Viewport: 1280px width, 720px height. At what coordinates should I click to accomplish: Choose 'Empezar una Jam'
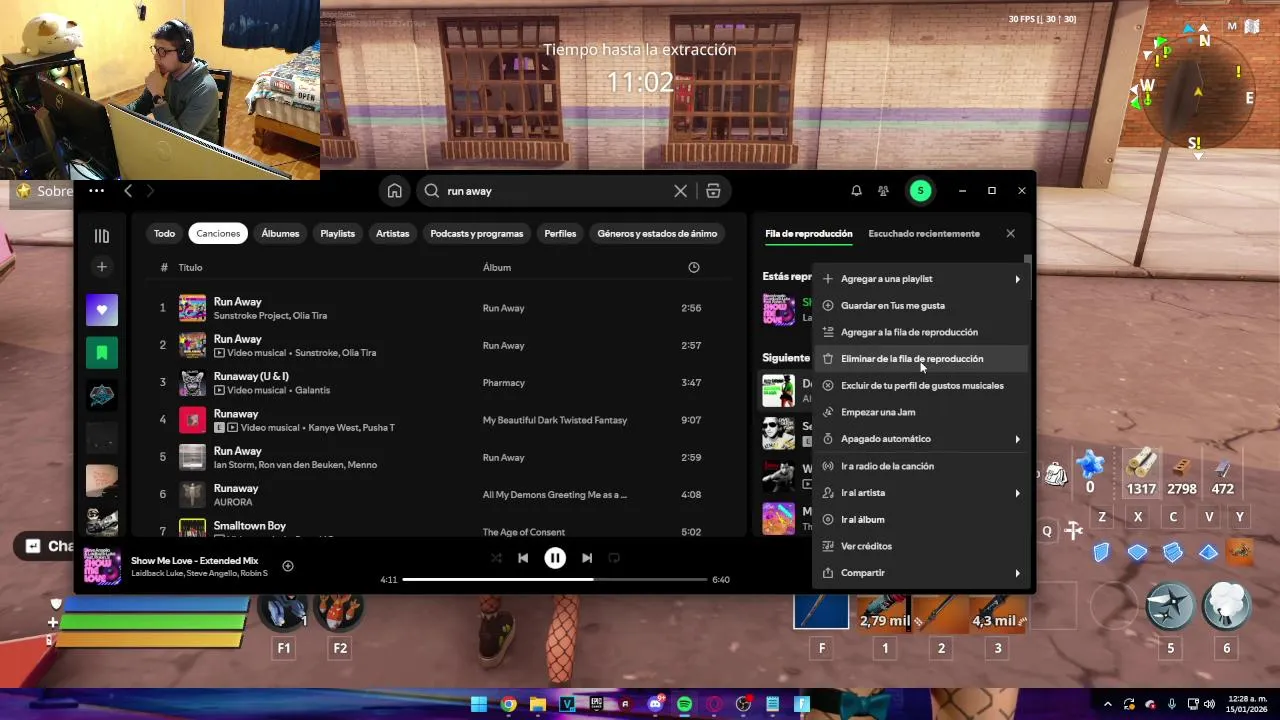pyautogui.click(x=922, y=412)
